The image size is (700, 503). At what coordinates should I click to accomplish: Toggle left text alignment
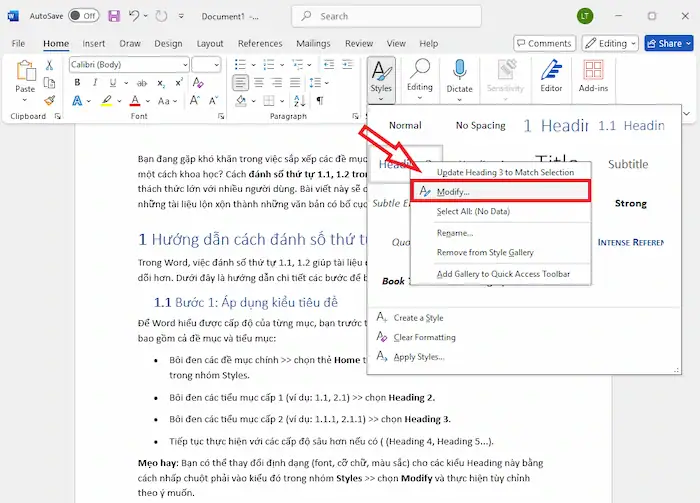click(x=240, y=83)
